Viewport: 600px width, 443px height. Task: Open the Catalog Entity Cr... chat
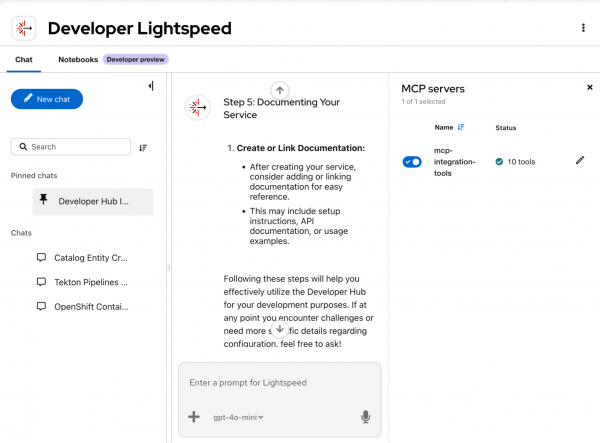coord(91,258)
